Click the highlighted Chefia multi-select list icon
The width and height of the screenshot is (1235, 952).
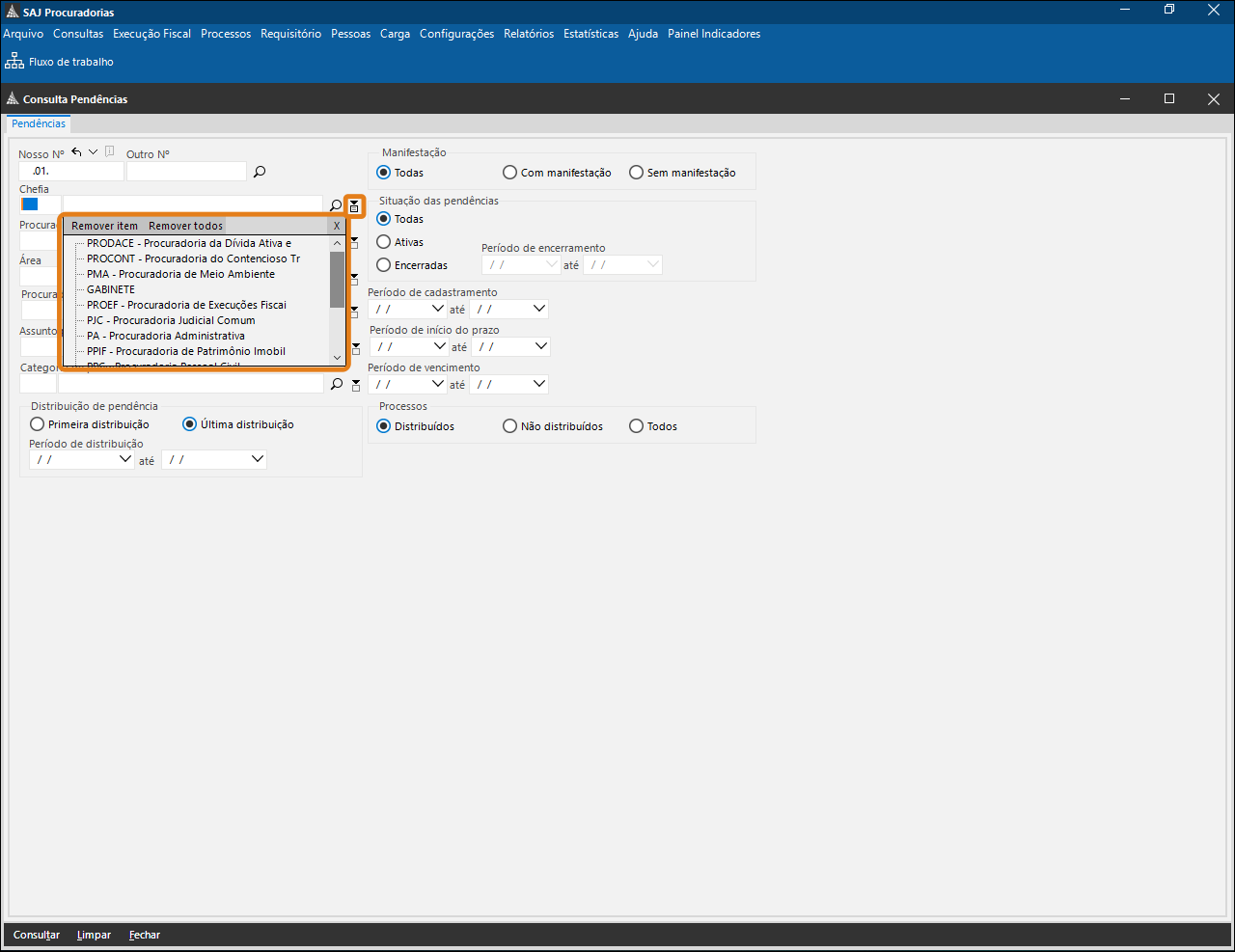354,205
